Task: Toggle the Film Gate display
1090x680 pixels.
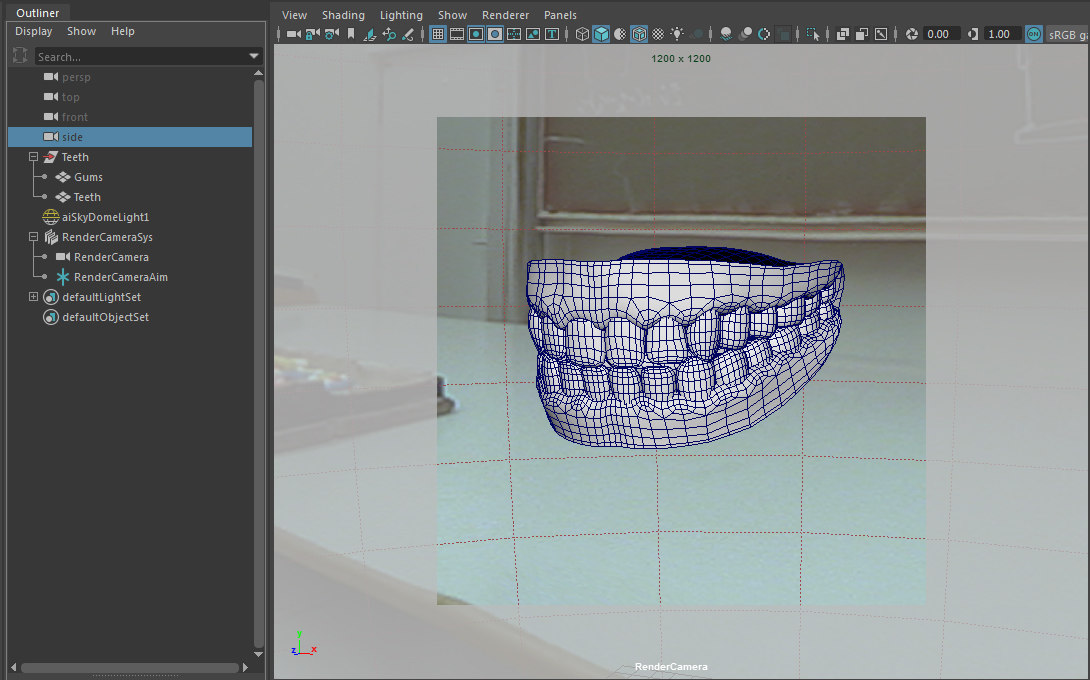Action: 457,34
